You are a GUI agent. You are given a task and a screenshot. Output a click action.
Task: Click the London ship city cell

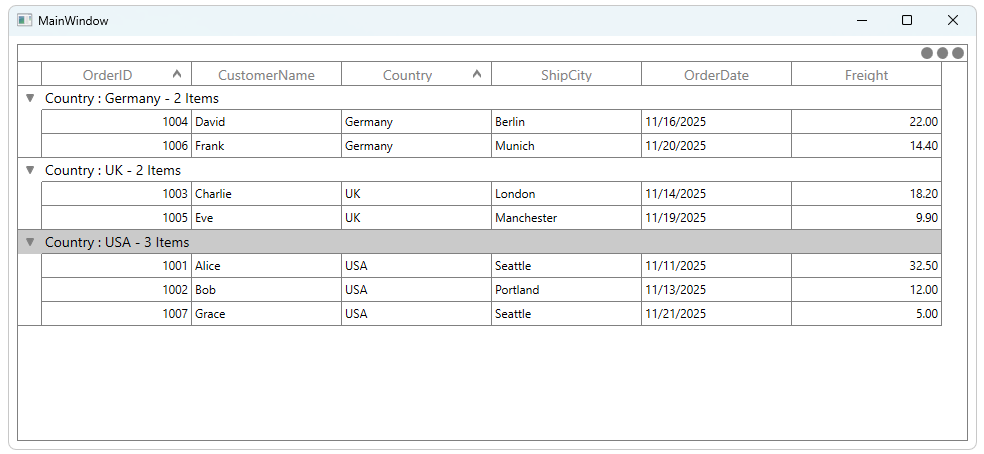[x=567, y=194]
